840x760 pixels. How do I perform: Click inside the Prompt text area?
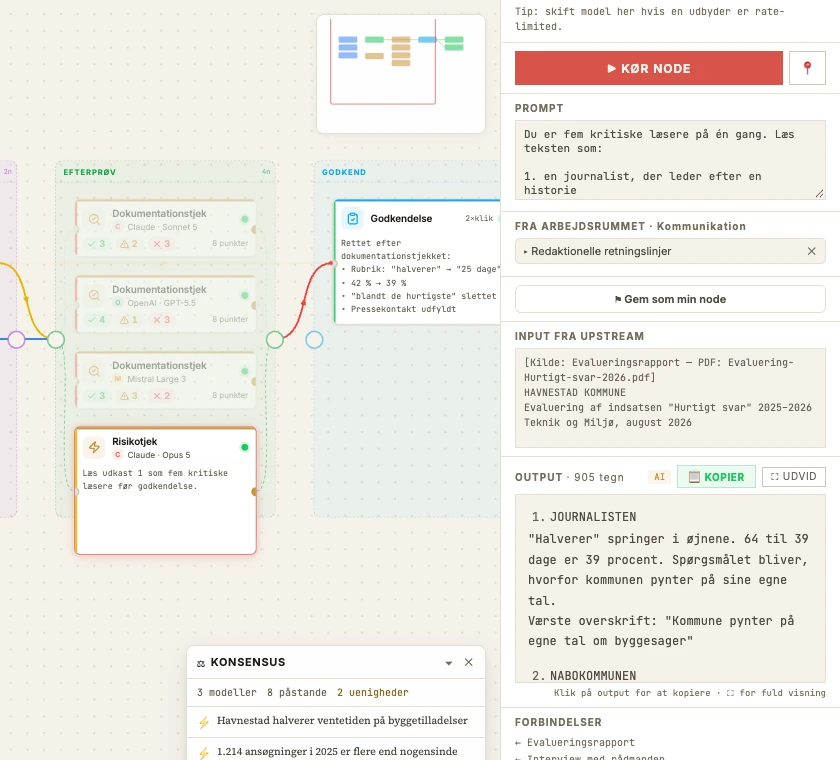(x=670, y=160)
